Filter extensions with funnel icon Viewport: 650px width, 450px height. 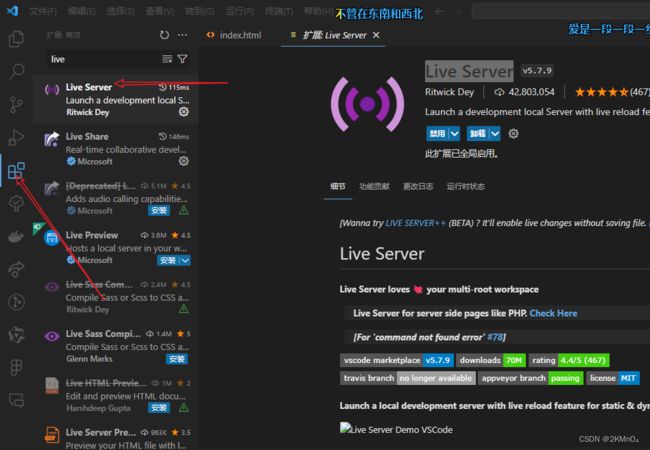coord(182,59)
